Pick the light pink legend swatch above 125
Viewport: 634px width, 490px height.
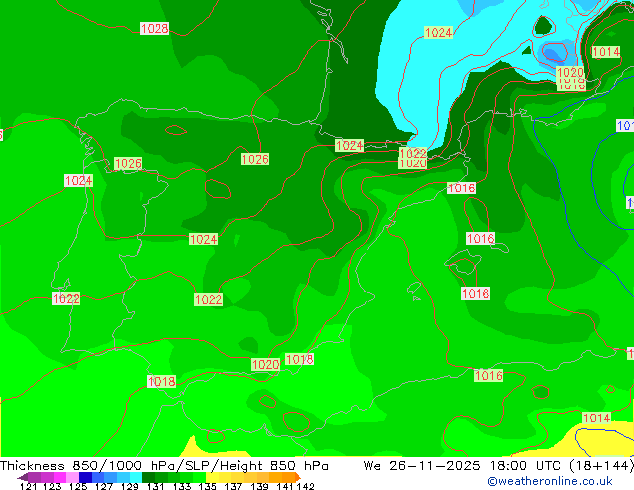[72, 477]
